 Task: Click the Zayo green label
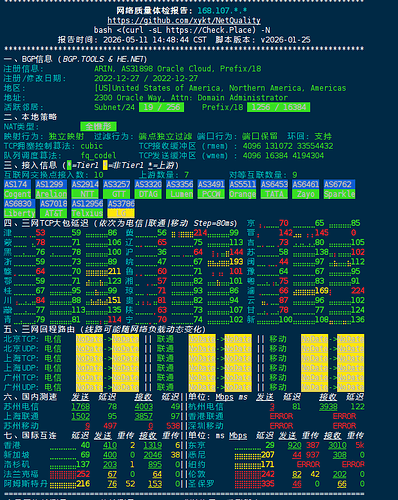pyautogui.click(x=306, y=194)
